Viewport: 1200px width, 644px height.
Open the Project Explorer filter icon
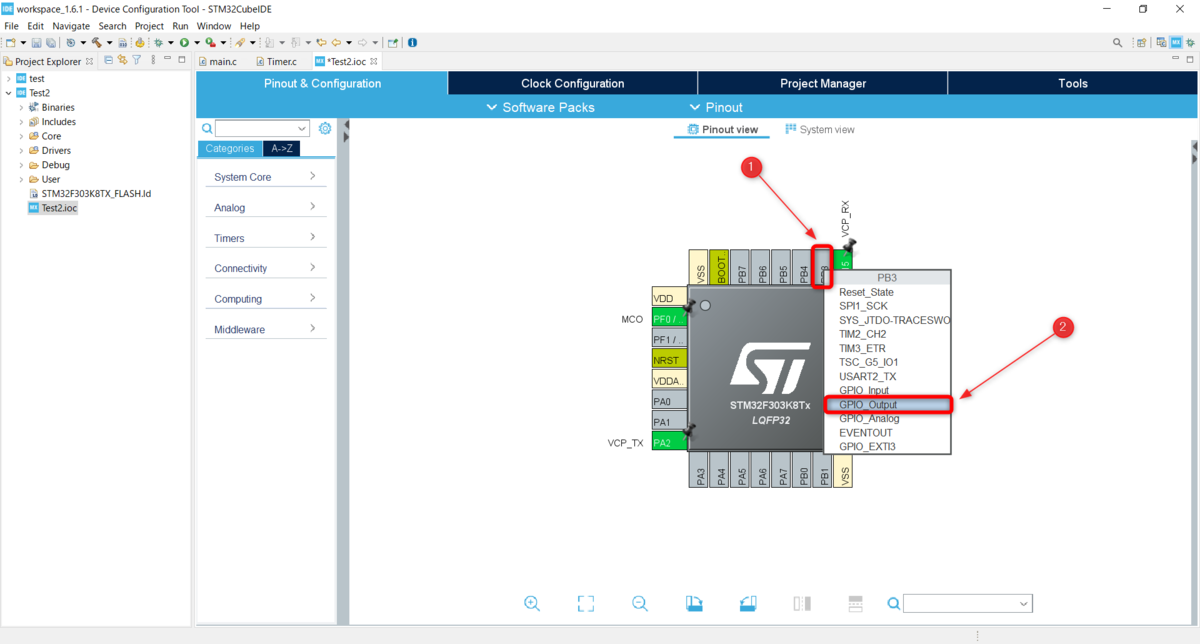(137, 60)
